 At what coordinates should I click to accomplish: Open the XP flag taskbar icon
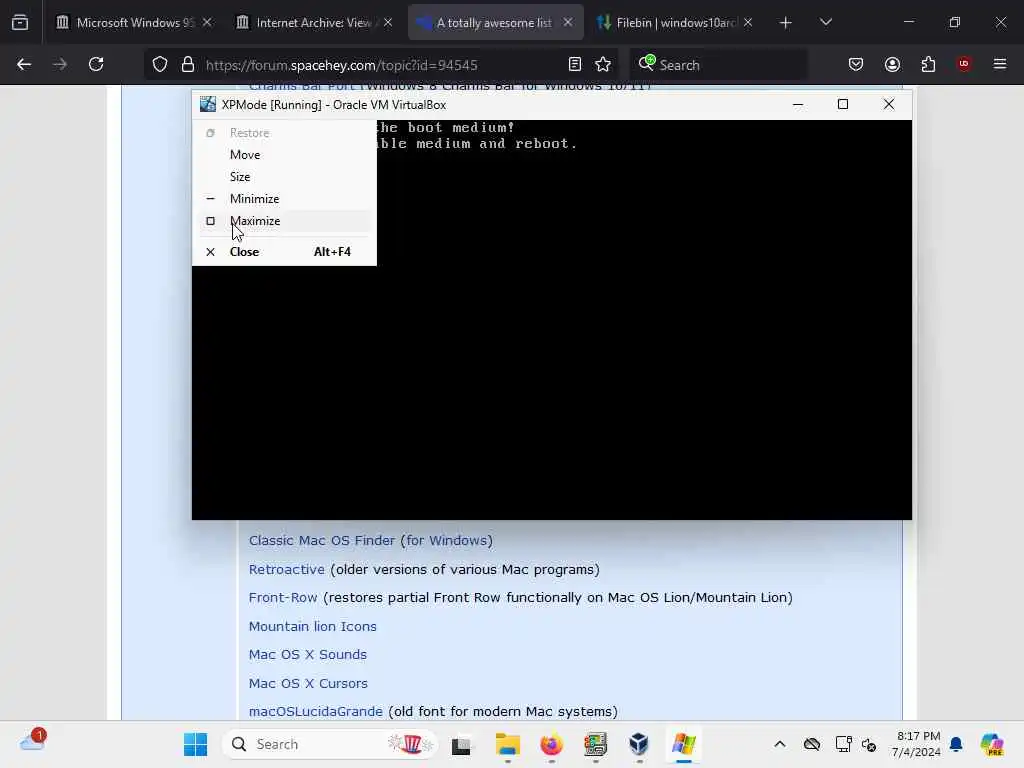point(683,744)
